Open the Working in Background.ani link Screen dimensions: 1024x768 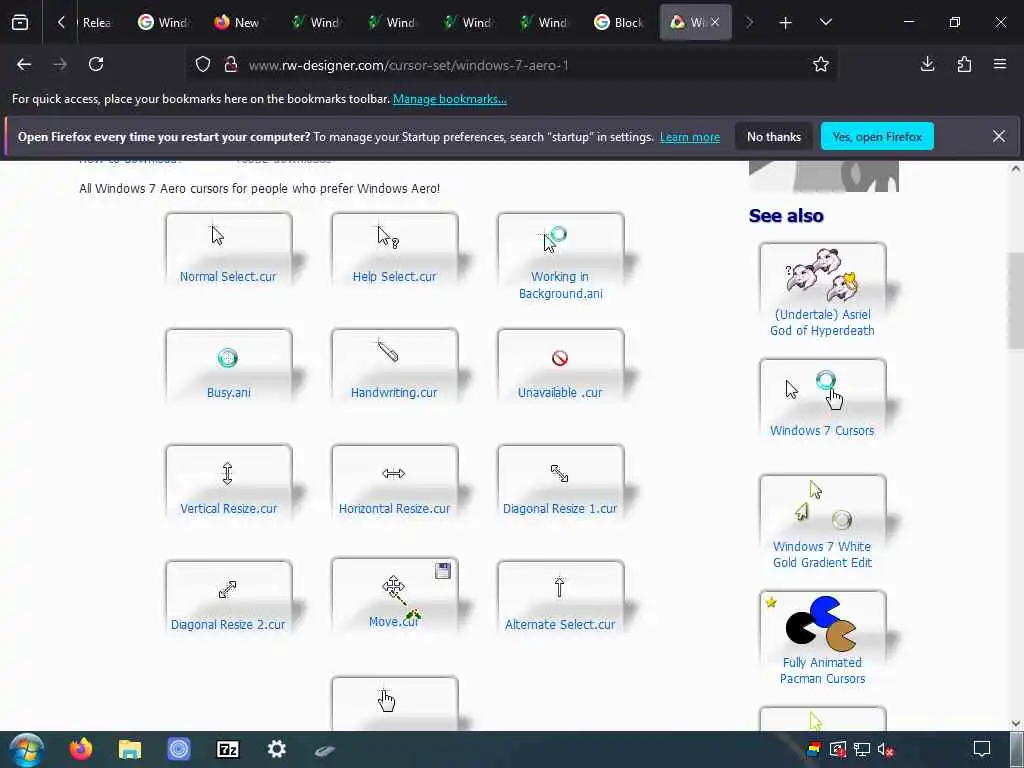click(x=560, y=285)
